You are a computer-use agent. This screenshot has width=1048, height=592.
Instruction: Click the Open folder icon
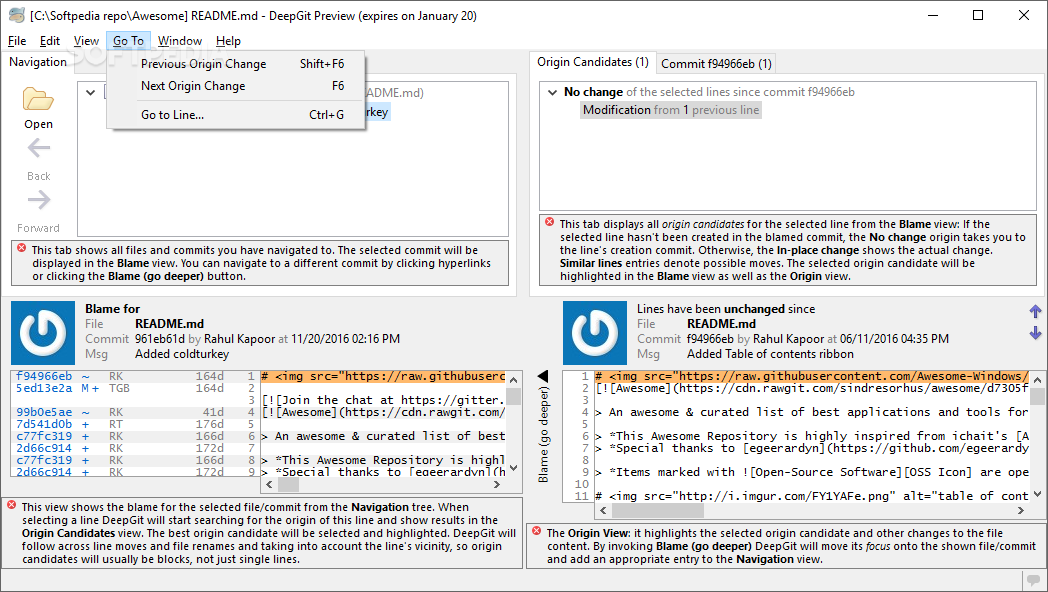click(38, 99)
